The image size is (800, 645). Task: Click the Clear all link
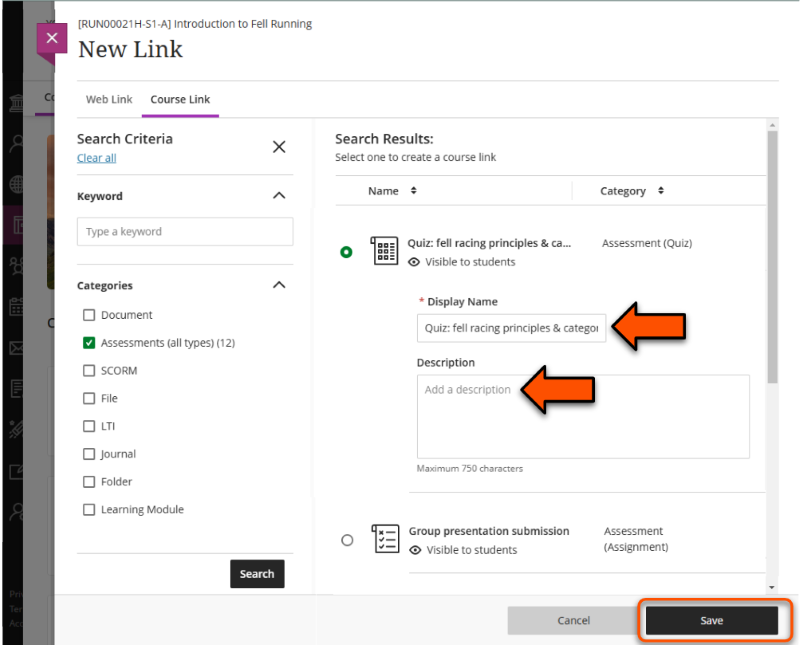pos(96,158)
